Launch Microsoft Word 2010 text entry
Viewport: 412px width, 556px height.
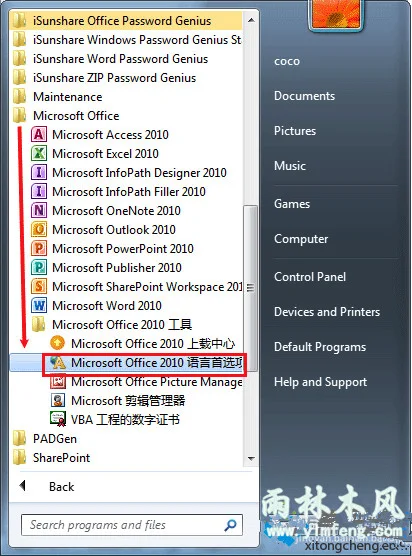point(107,306)
